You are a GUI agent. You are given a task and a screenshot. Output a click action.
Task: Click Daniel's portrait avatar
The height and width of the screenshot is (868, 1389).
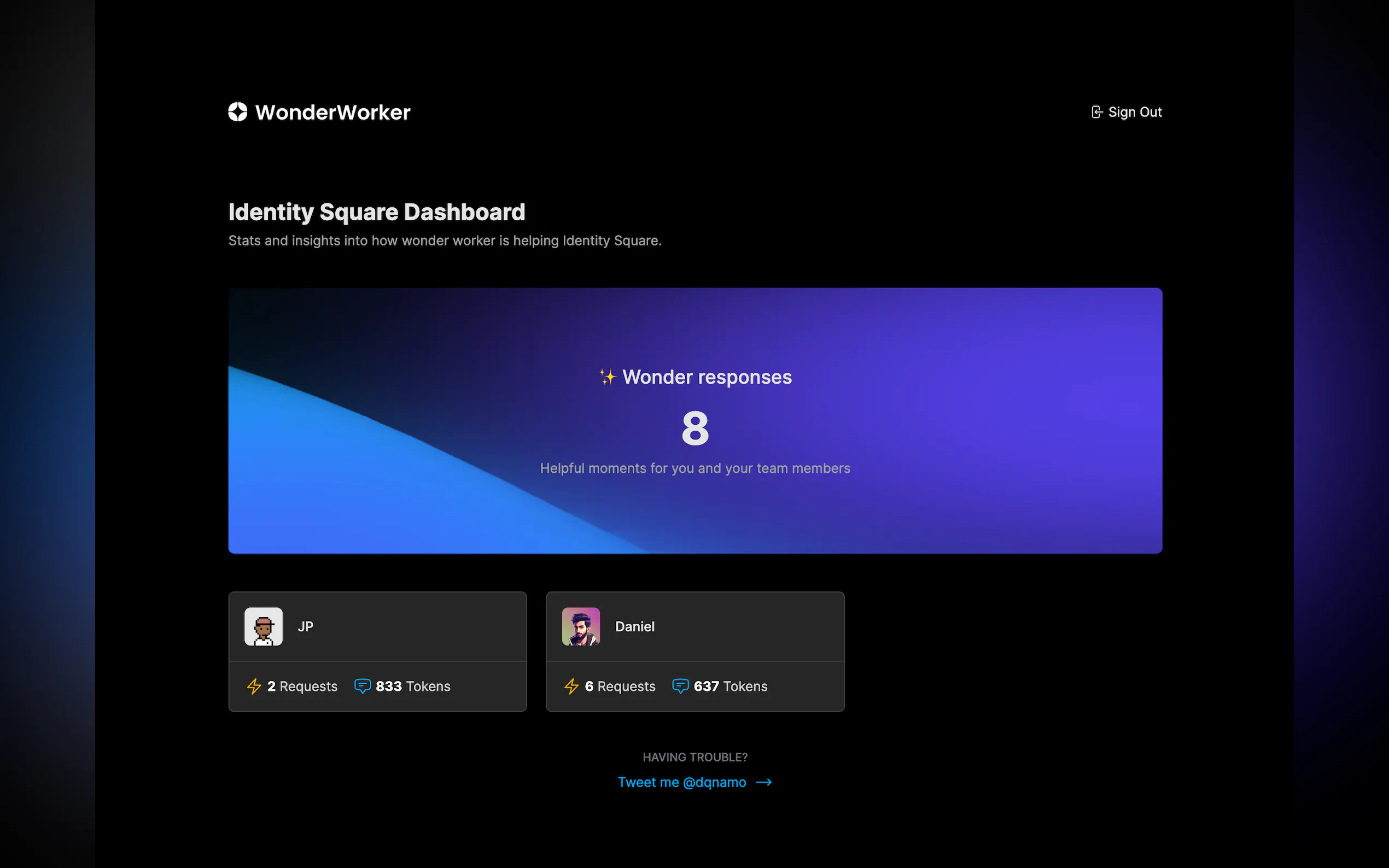click(581, 626)
